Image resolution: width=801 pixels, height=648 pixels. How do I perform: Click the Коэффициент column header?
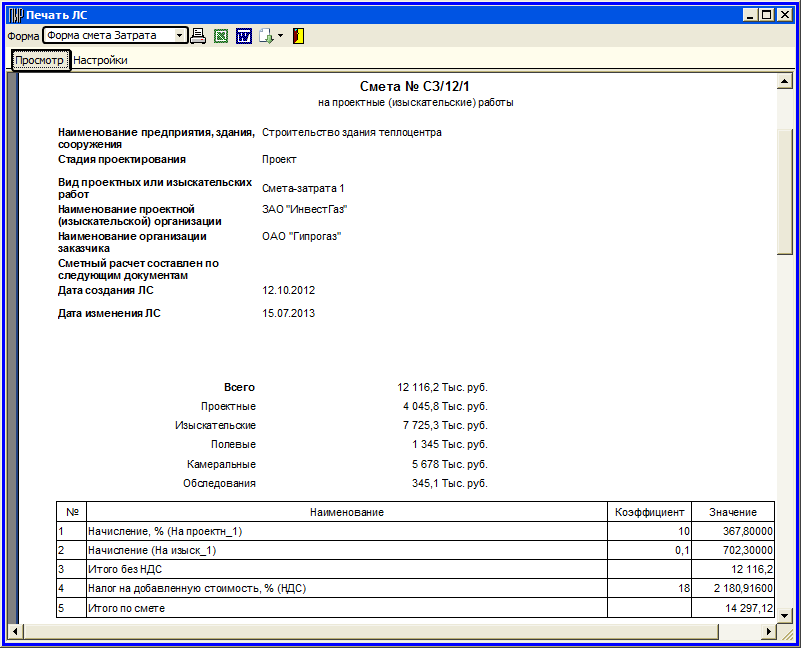(x=650, y=512)
